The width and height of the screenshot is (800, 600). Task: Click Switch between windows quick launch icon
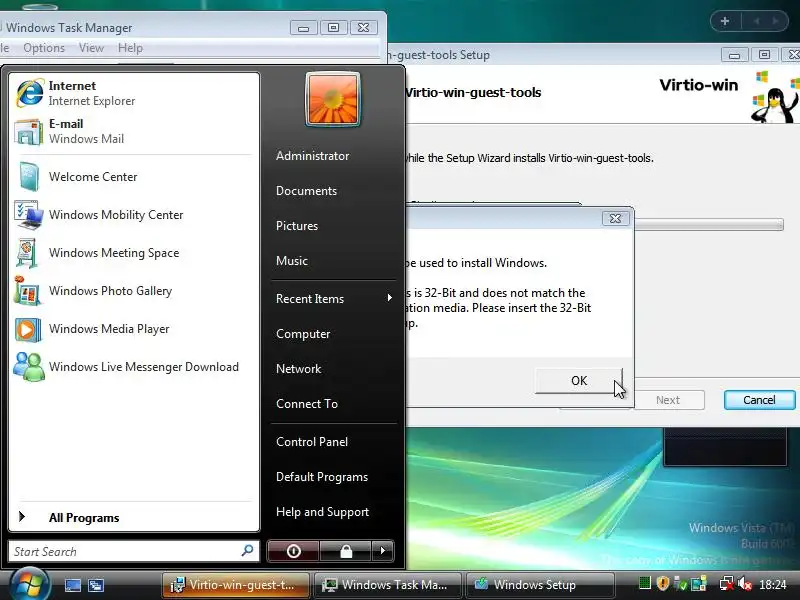tap(95, 585)
